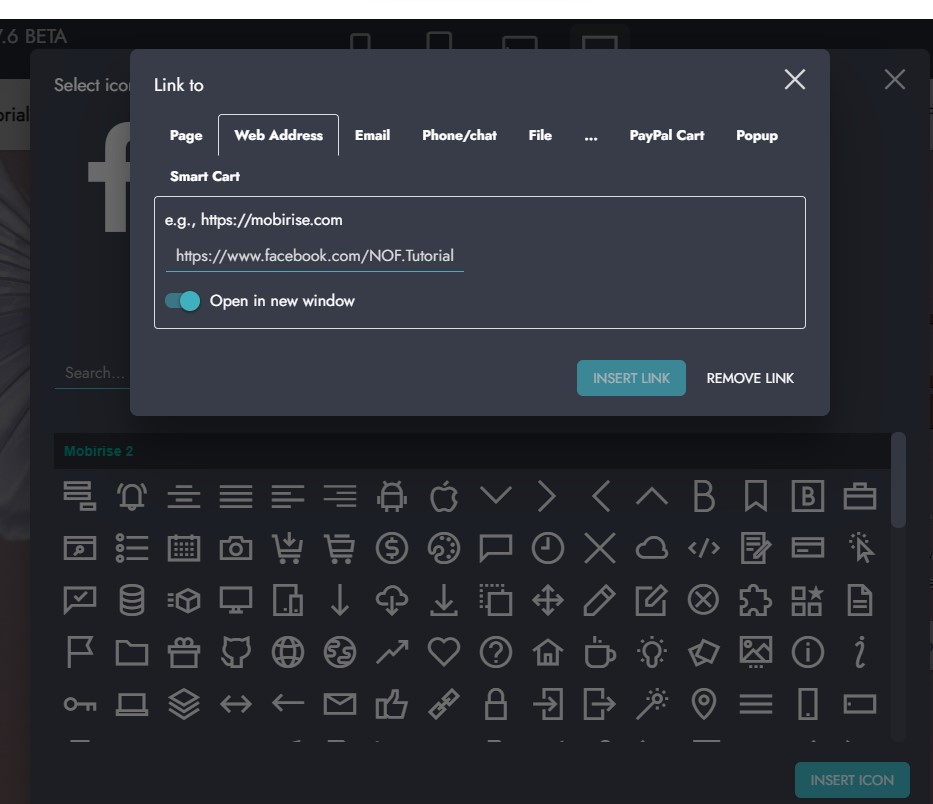The image size is (933, 804).
Task: Pick the cloud icon
Action: click(x=652, y=548)
